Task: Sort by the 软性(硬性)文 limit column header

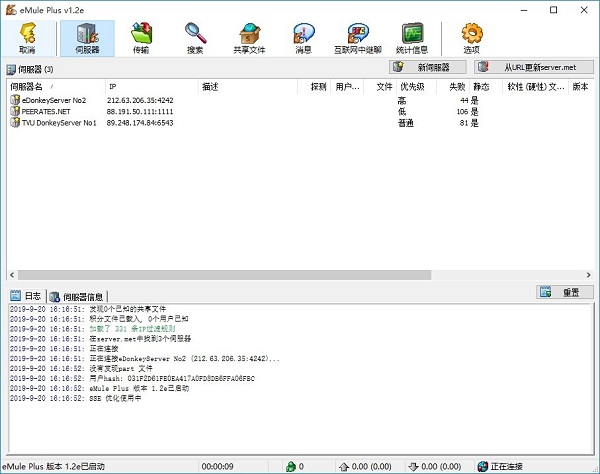Action: [536, 87]
